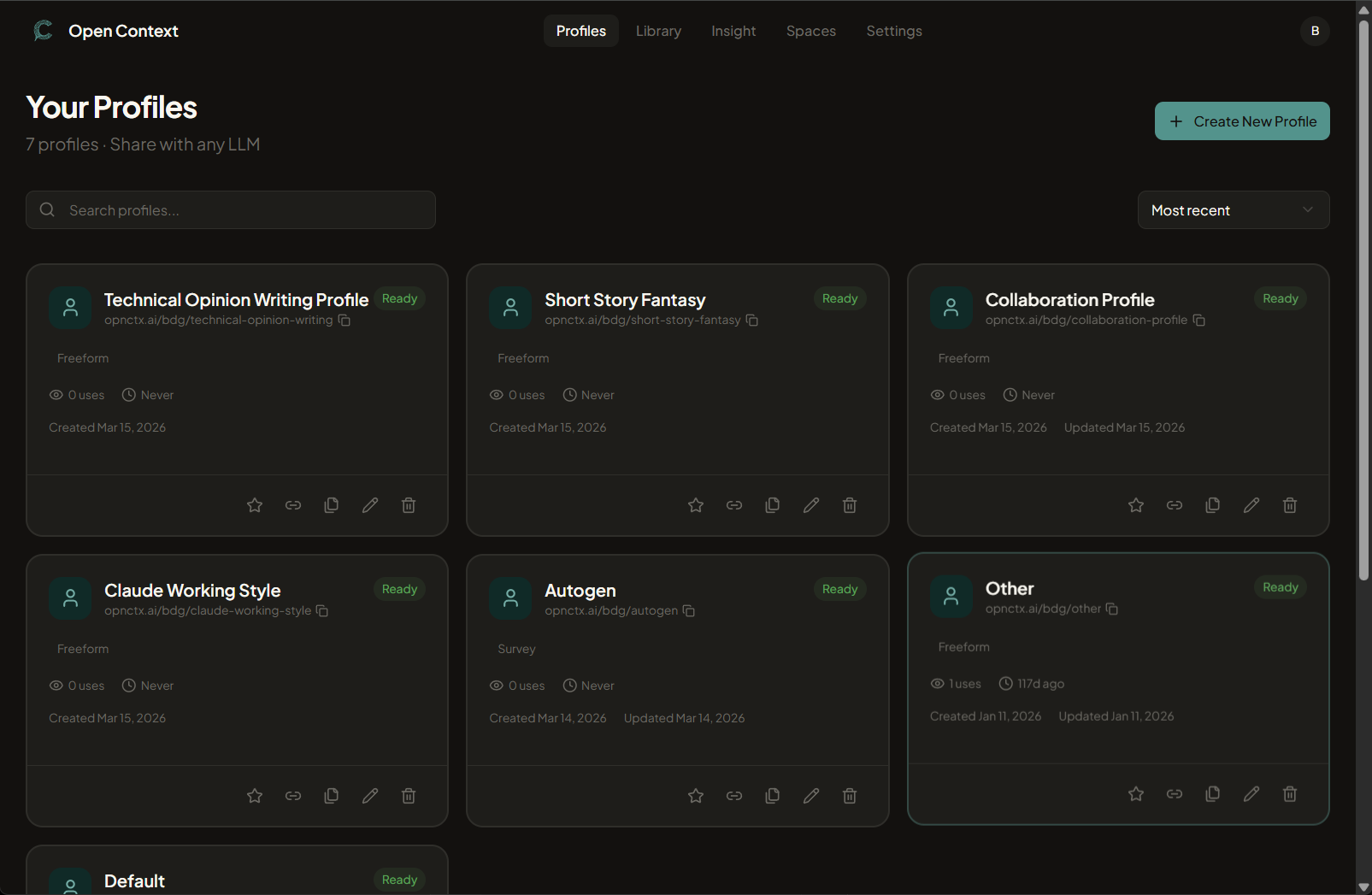Screen dimensions: 1372x895
Task: Click Created Jan 11, 2026 text
Action: 986,716
